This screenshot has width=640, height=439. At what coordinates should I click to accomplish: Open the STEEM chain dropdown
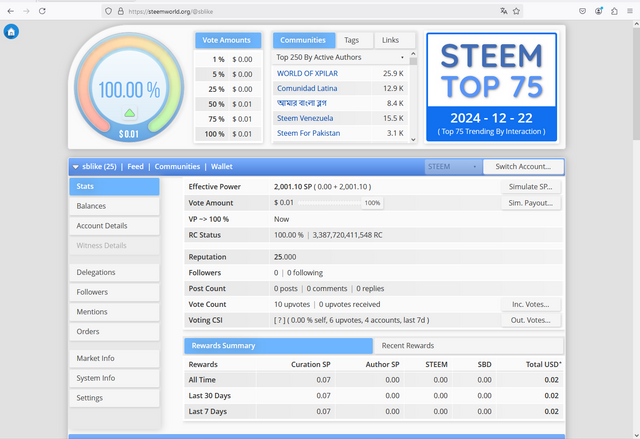point(453,167)
